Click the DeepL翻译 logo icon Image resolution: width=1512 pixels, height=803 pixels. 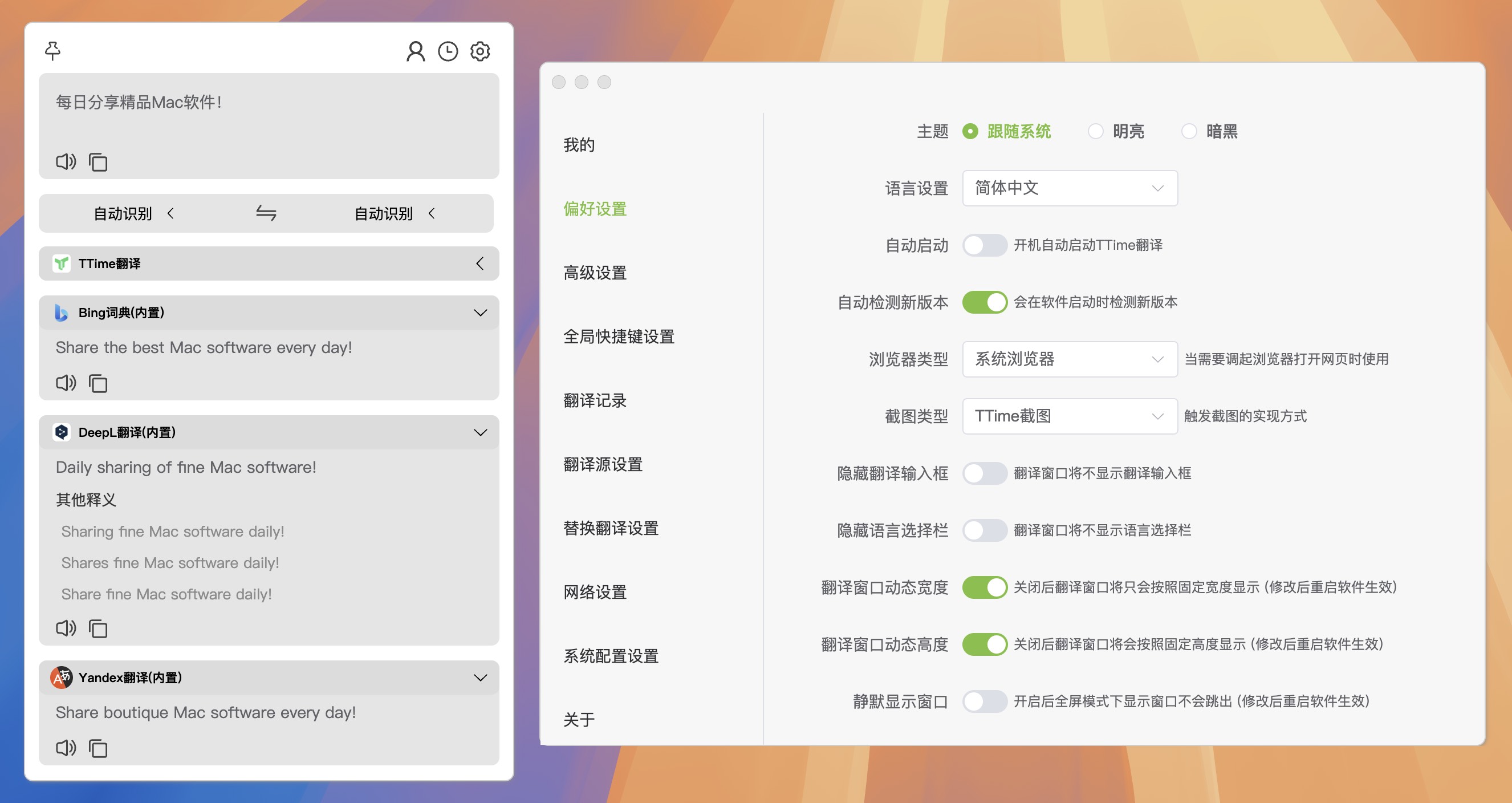pos(62,432)
